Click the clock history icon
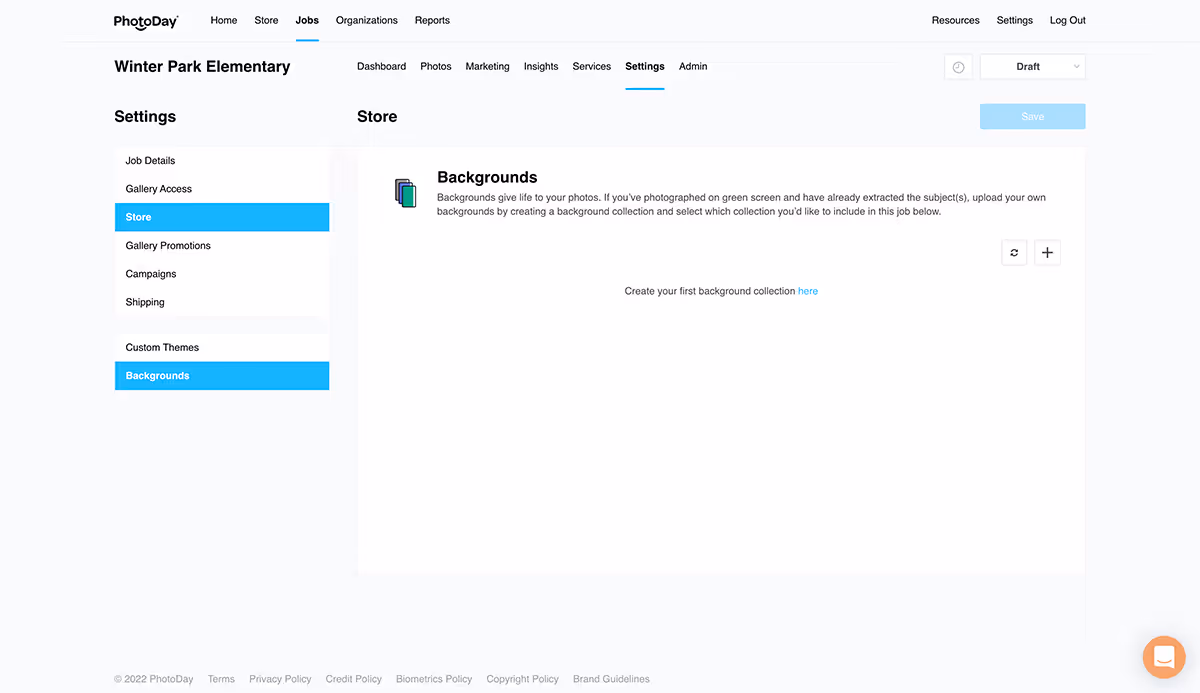The image size is (1200, 693). pyautogui.click(x=958, y=67)
